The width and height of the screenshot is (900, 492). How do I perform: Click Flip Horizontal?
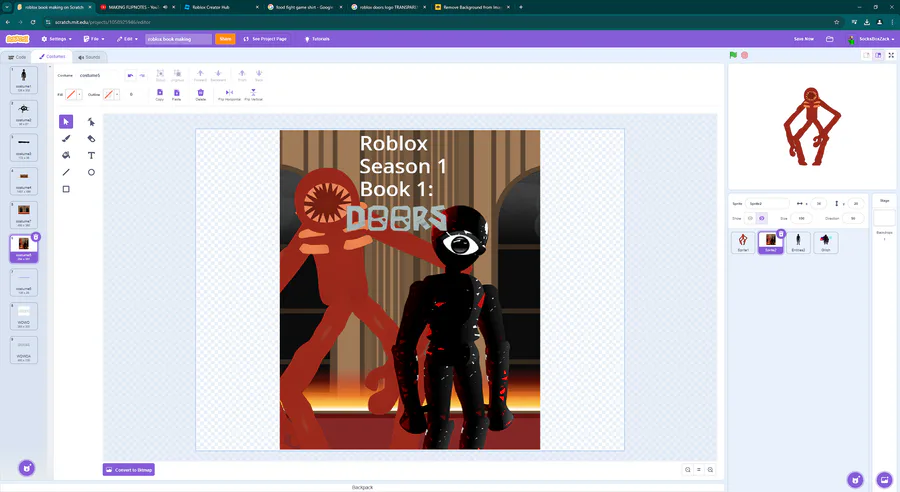[229, 95]
